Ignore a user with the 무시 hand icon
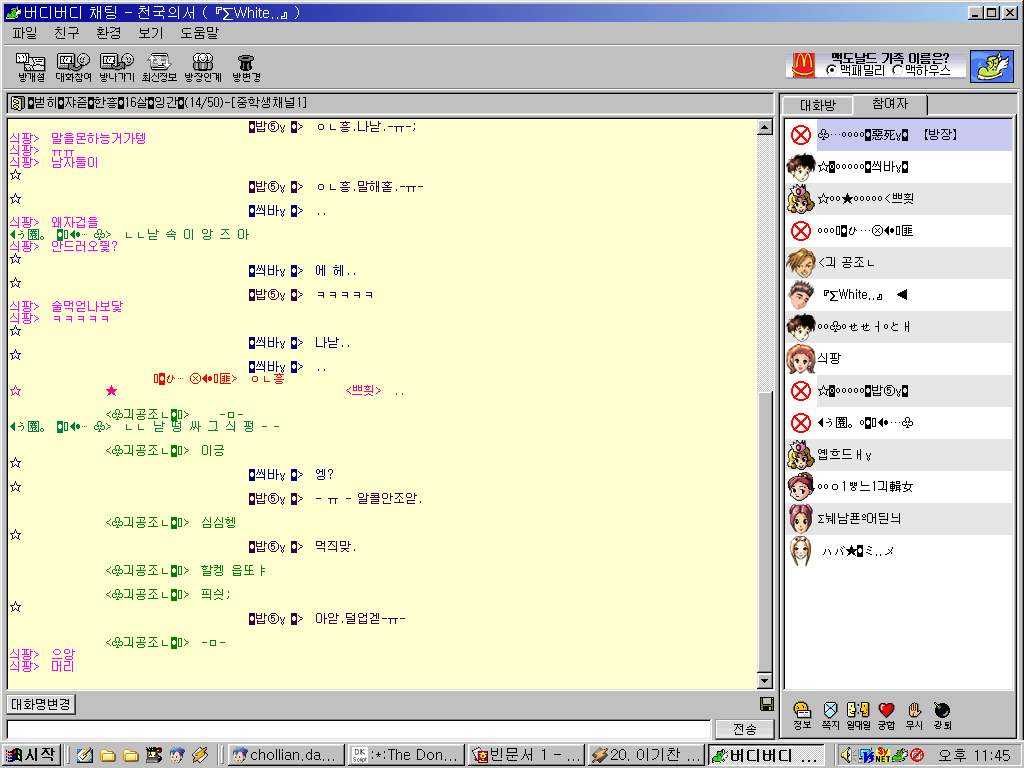 pos(914,715)
